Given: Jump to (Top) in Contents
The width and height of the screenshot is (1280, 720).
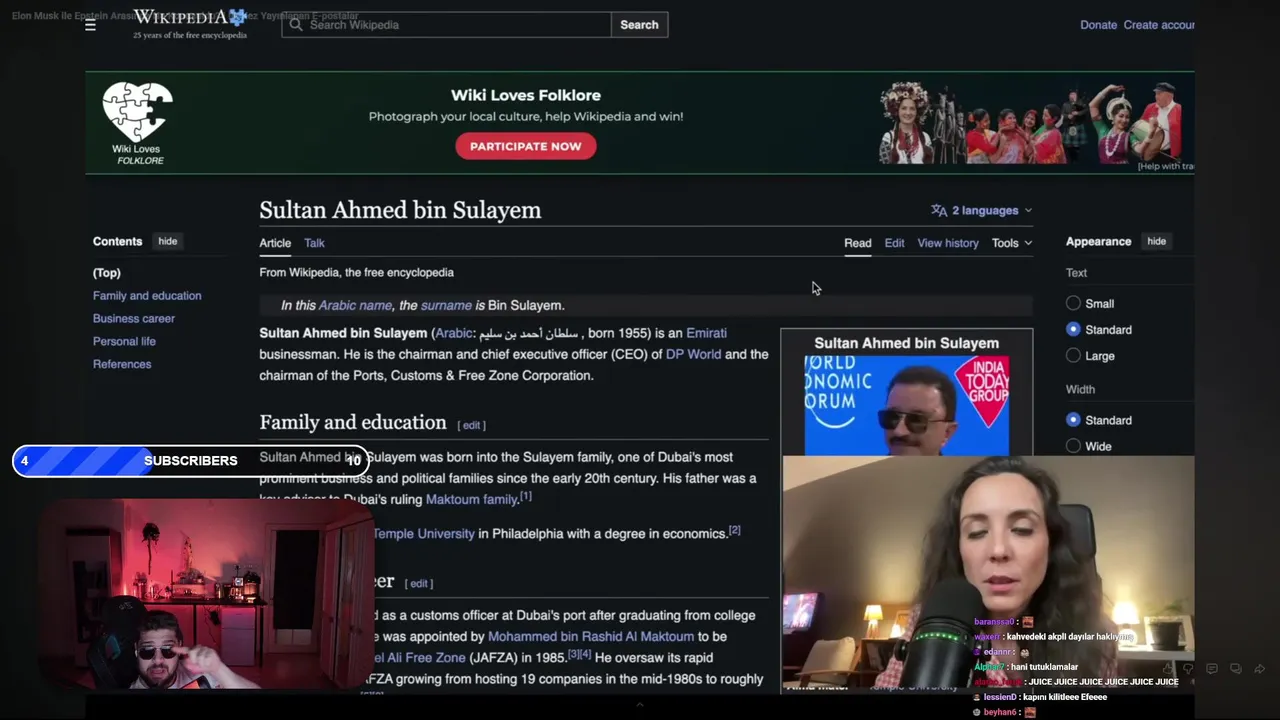Looking at the screenshot, I should (x=107, y=273).
